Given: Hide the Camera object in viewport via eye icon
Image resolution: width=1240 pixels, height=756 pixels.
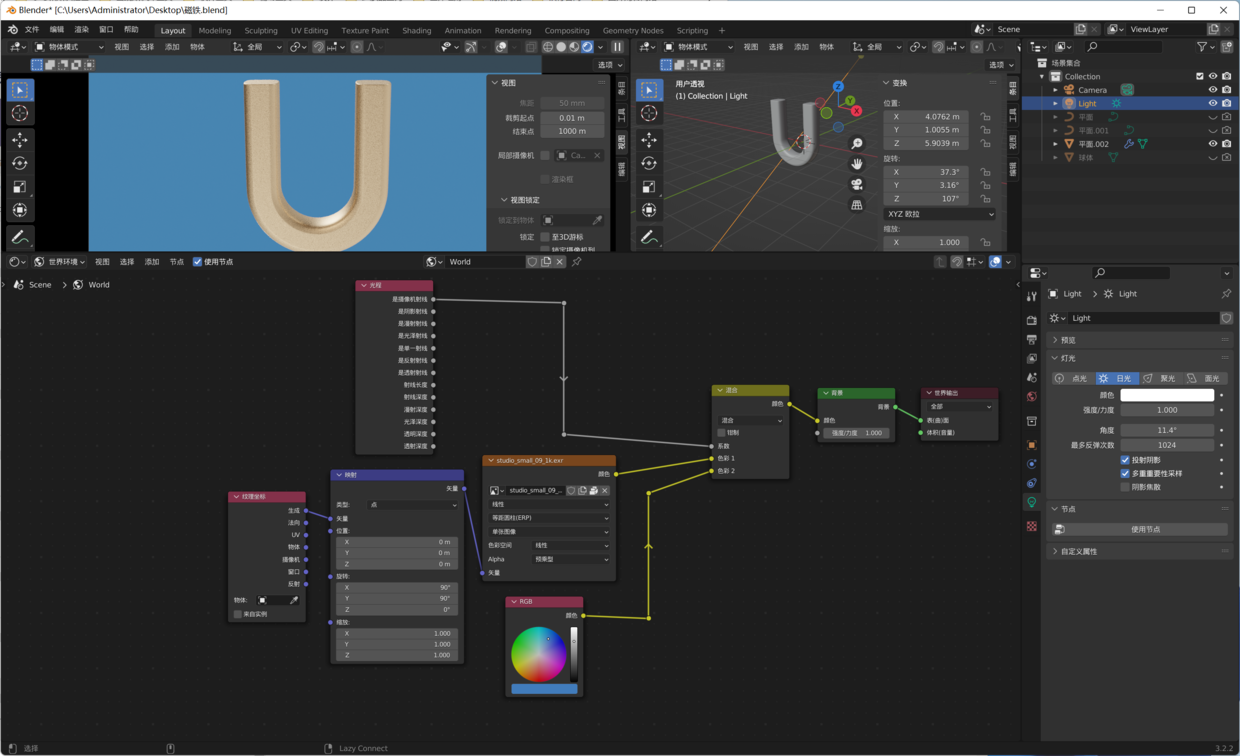Looking at the screenshot, I should pyautogui.click(x=1213, y=90).
